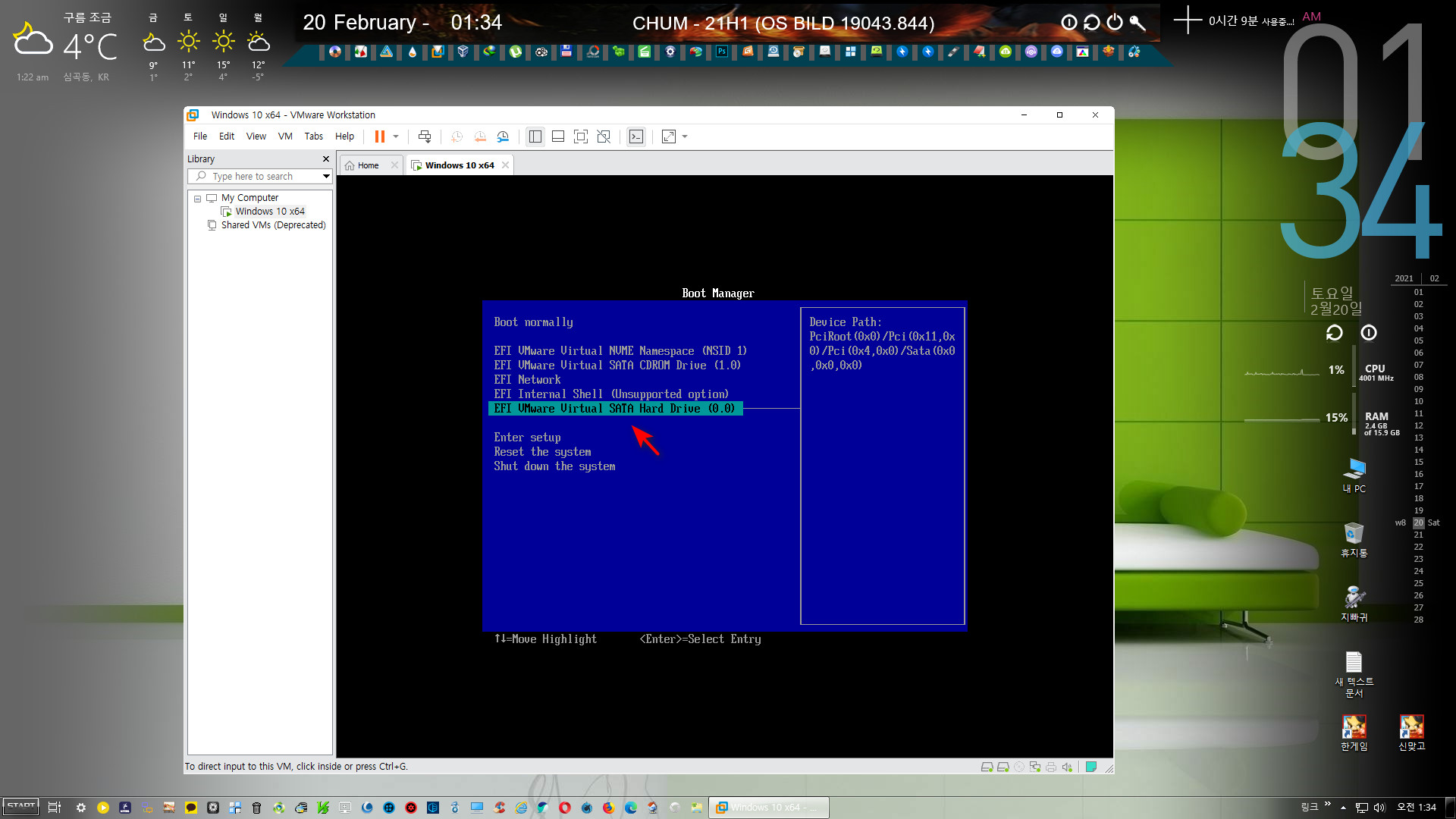
Task: Open 신맞고 desktop shortcut
Action: tap(1412, 733)
